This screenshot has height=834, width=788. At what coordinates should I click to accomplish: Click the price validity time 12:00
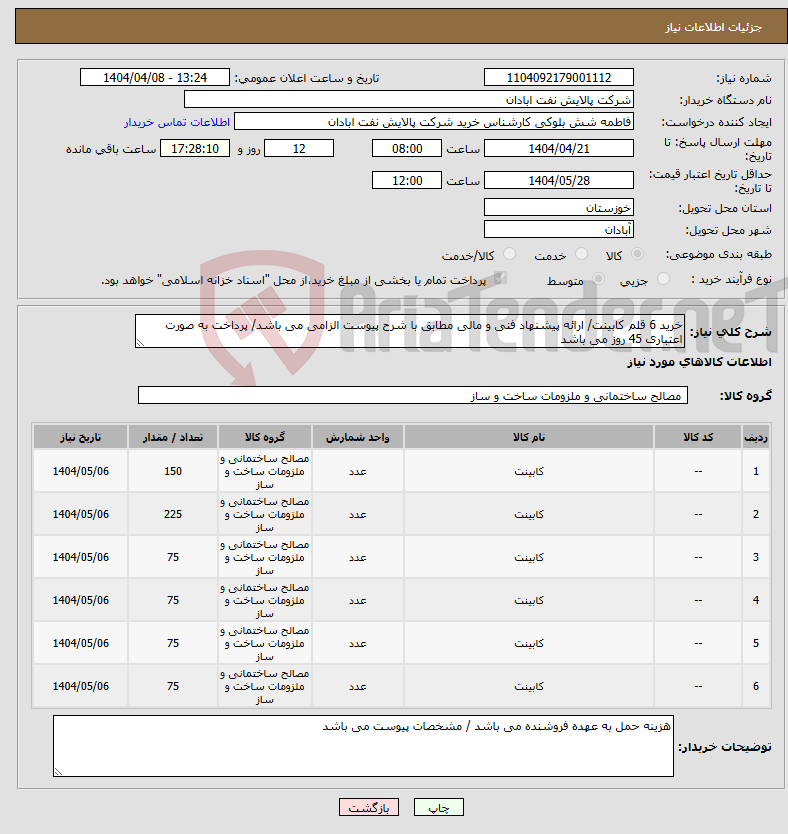(407, 180)
